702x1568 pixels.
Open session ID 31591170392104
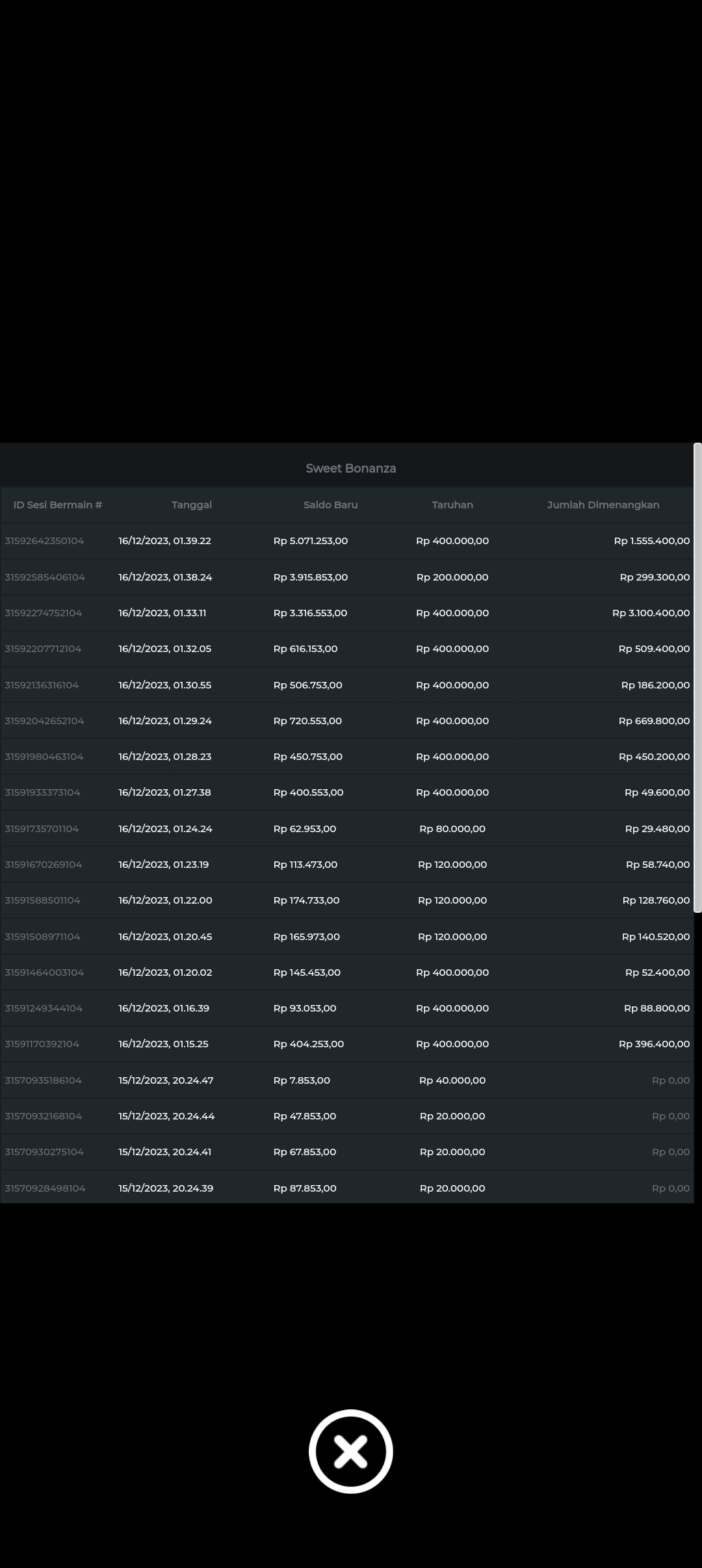click(x=42, y=1044)
